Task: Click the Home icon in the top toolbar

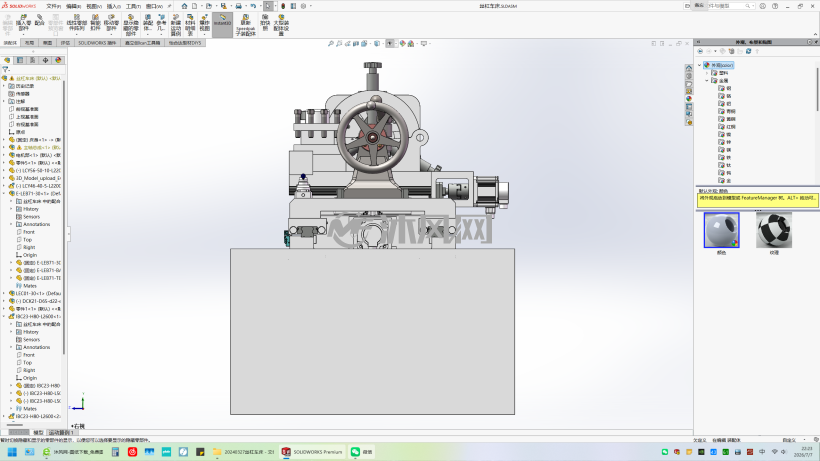Action: click(184, 6)
